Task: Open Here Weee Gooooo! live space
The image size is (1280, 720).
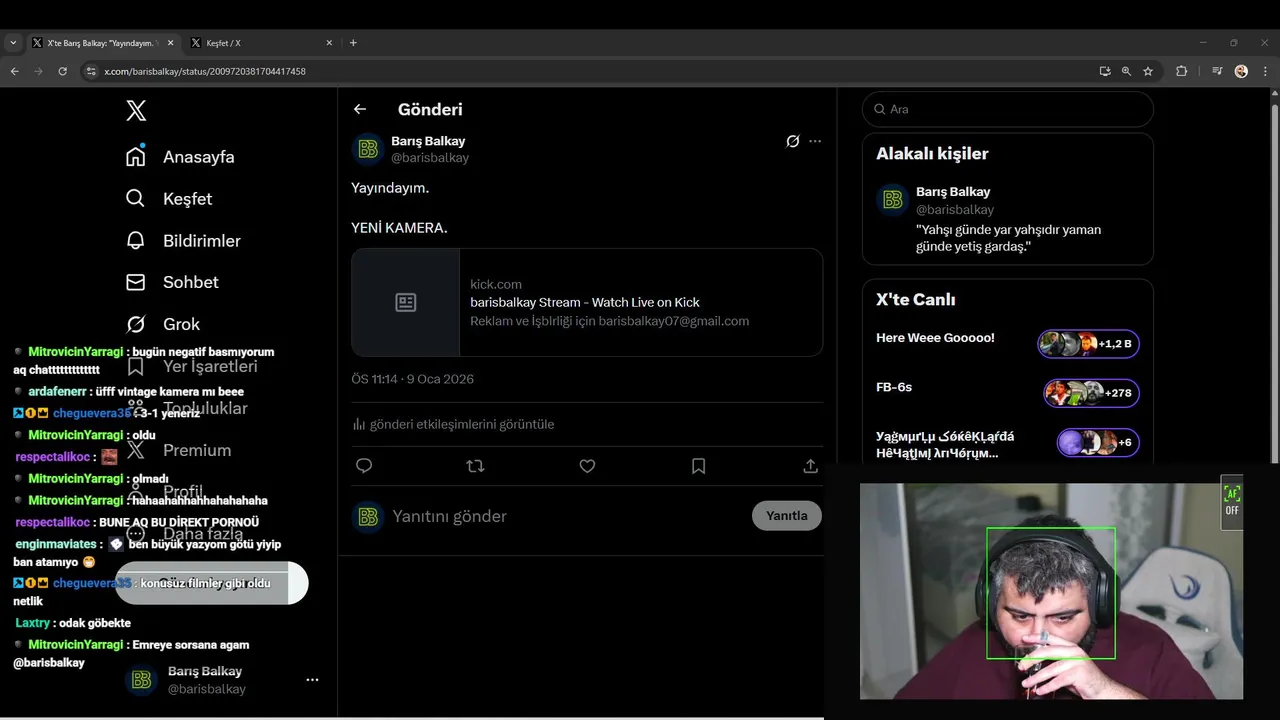Action: (x=935, y=338)
